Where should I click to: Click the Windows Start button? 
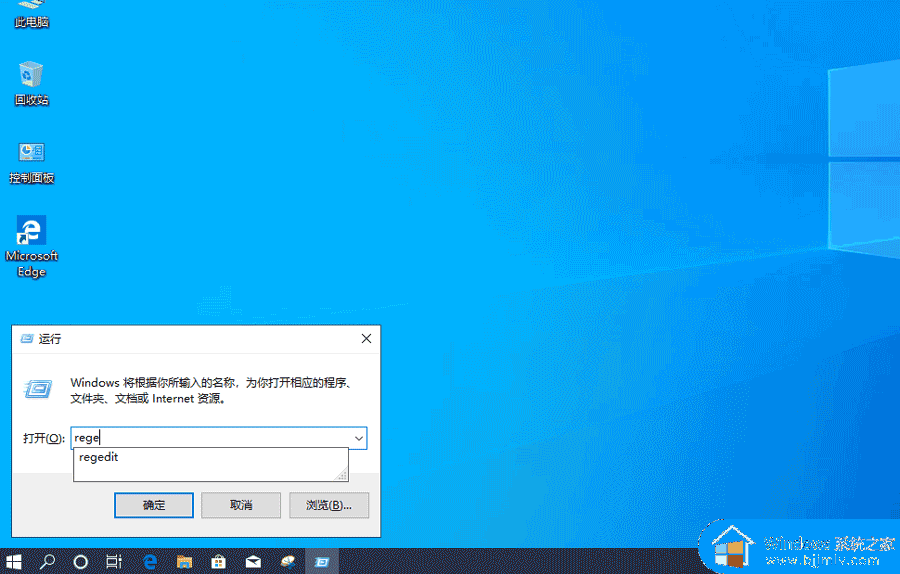(x=13, y=561)
